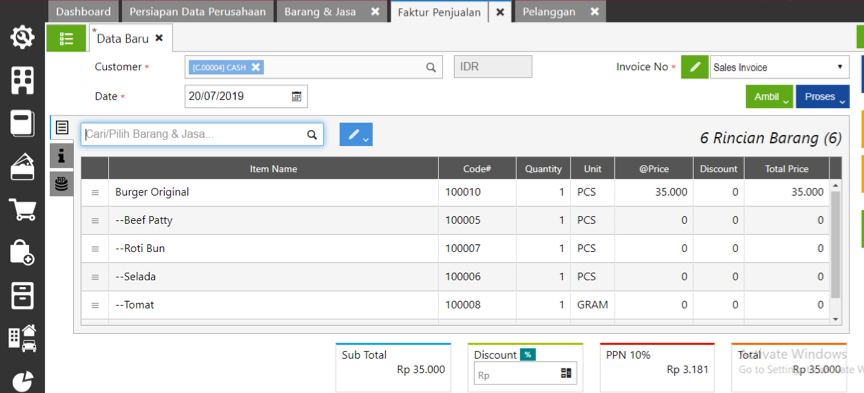Expand the blue Proses dropdown button
Screen dimensions: 864x393
[823, 96]
